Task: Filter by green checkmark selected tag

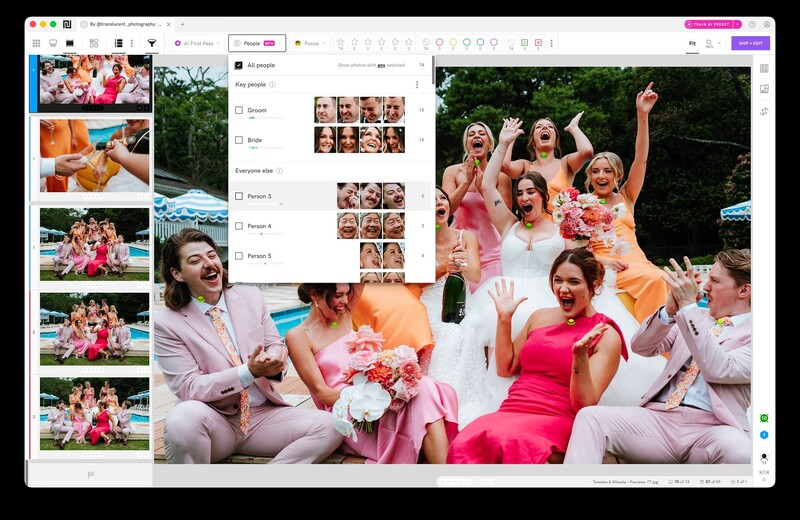Action: [524, 42]
